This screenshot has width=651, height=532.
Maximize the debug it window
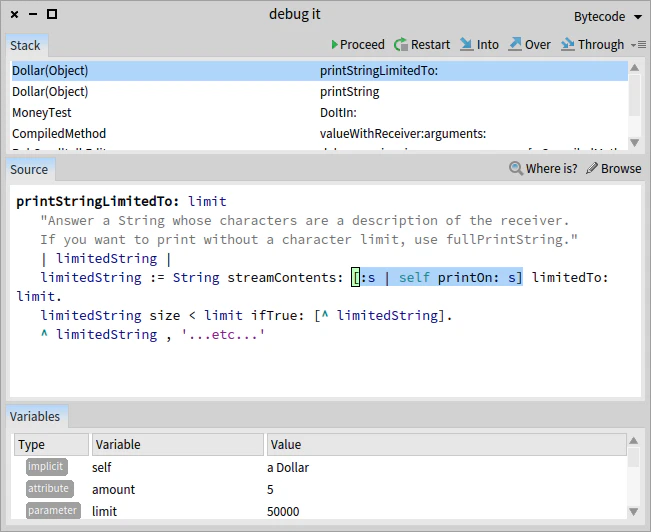(x=52, y=15)
